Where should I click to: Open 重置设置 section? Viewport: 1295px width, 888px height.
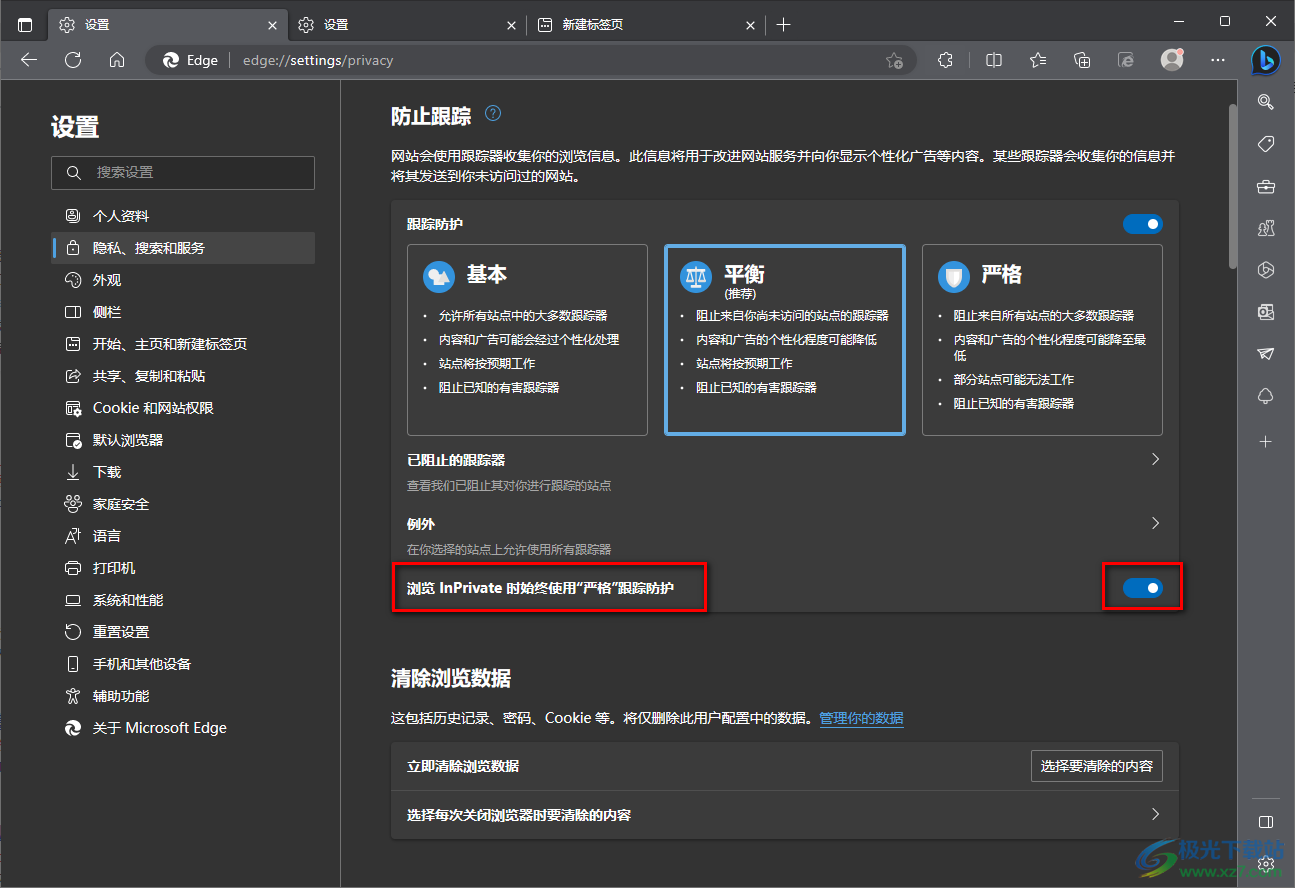coord(183,632)
